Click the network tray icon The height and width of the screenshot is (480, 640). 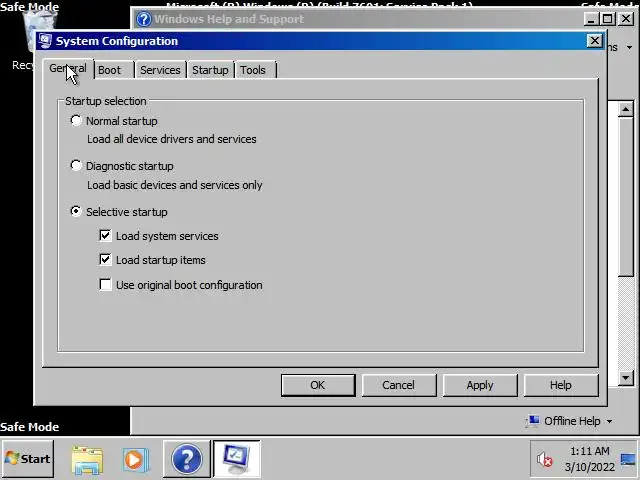628,460
